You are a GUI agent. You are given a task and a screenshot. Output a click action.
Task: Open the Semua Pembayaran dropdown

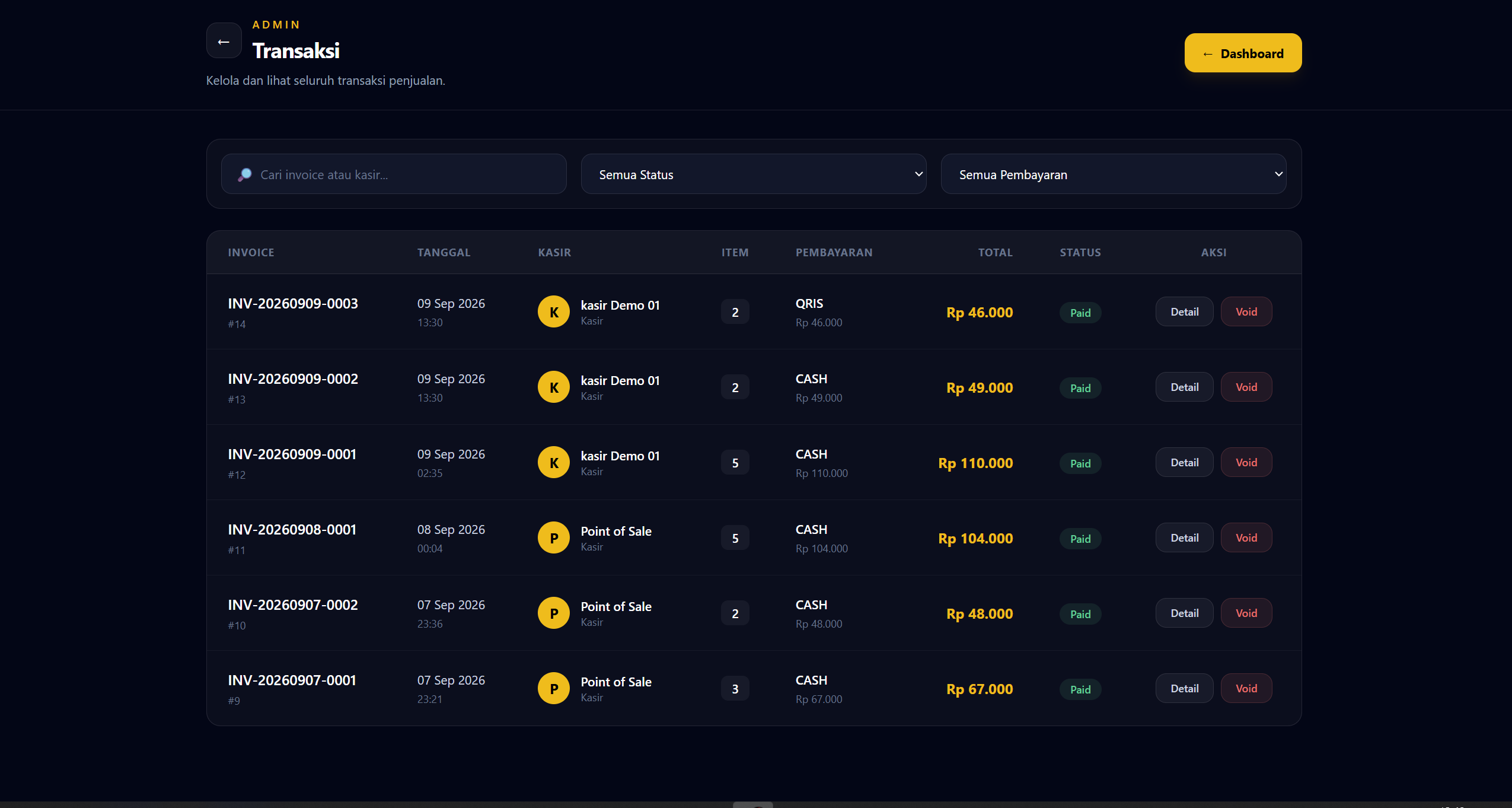click(1114, 174)
